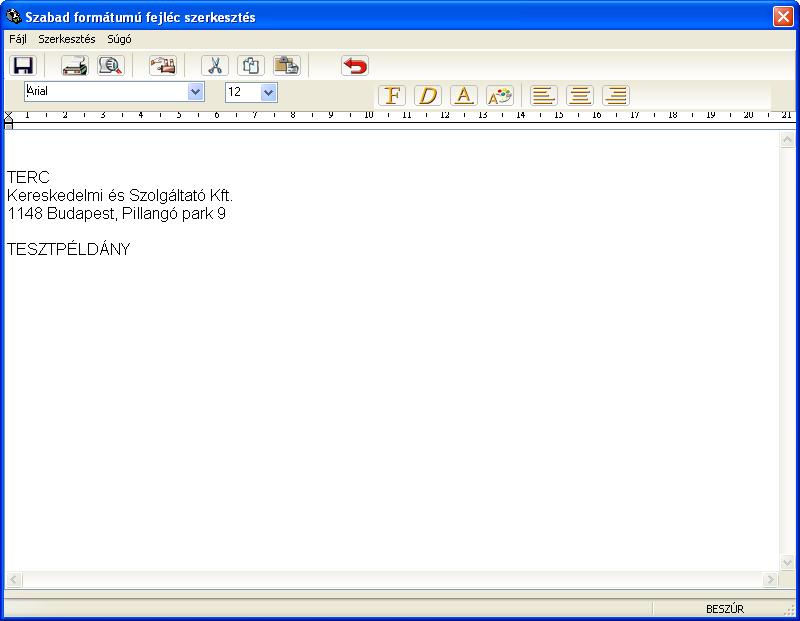Screen dimensions: 800x621
Task: Click the TESZTPÉLDÁNY text line
Action: 68,249
